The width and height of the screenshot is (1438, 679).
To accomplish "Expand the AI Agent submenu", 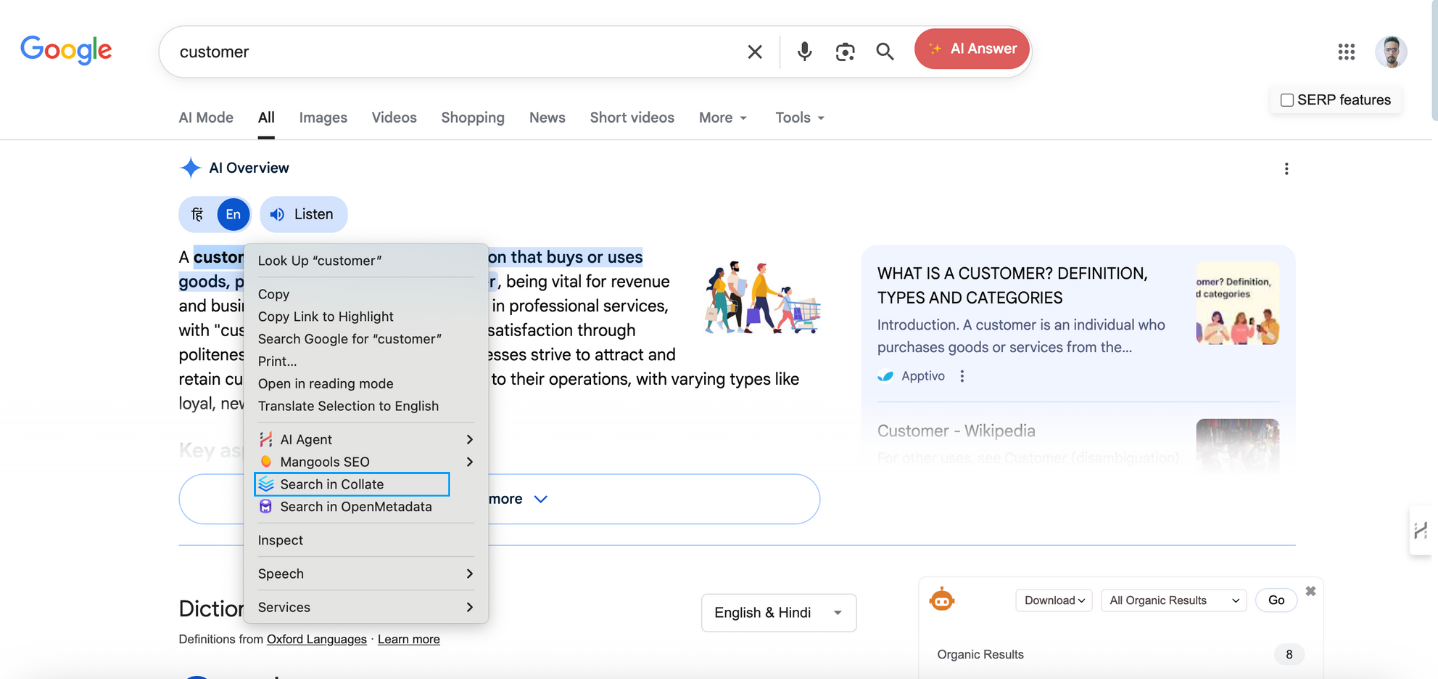I will coord(469,439).
